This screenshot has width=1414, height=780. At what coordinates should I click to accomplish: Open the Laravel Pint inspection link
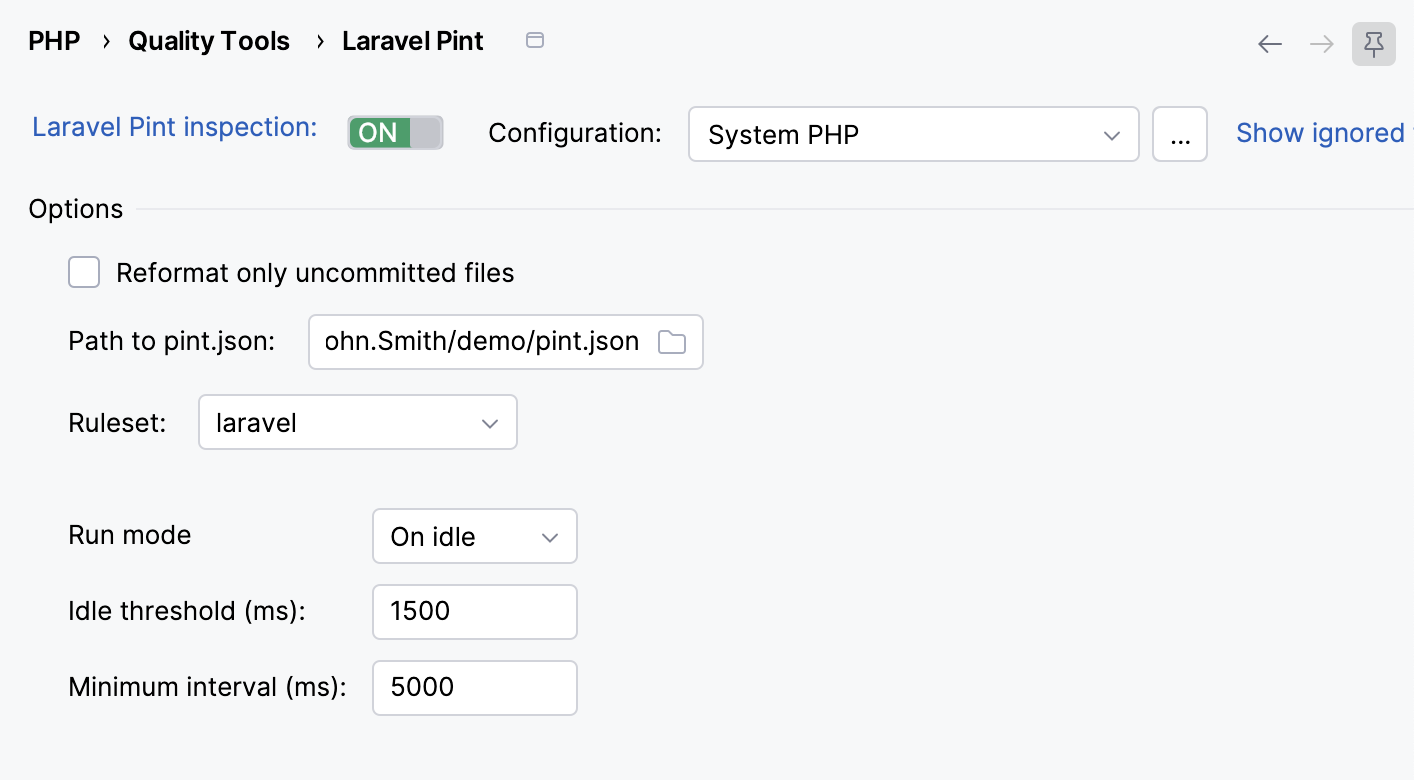[x=175, y=127]
